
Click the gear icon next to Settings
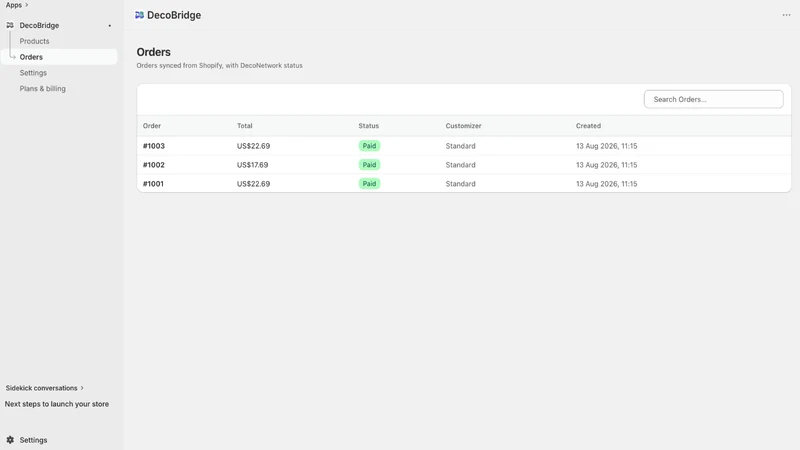10,440
